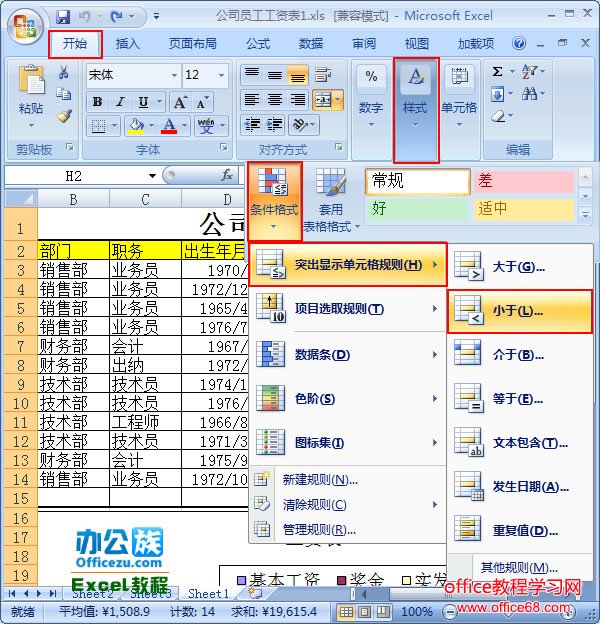Center text horizontally
Viewport: 600px width, 624px height.
275,99
